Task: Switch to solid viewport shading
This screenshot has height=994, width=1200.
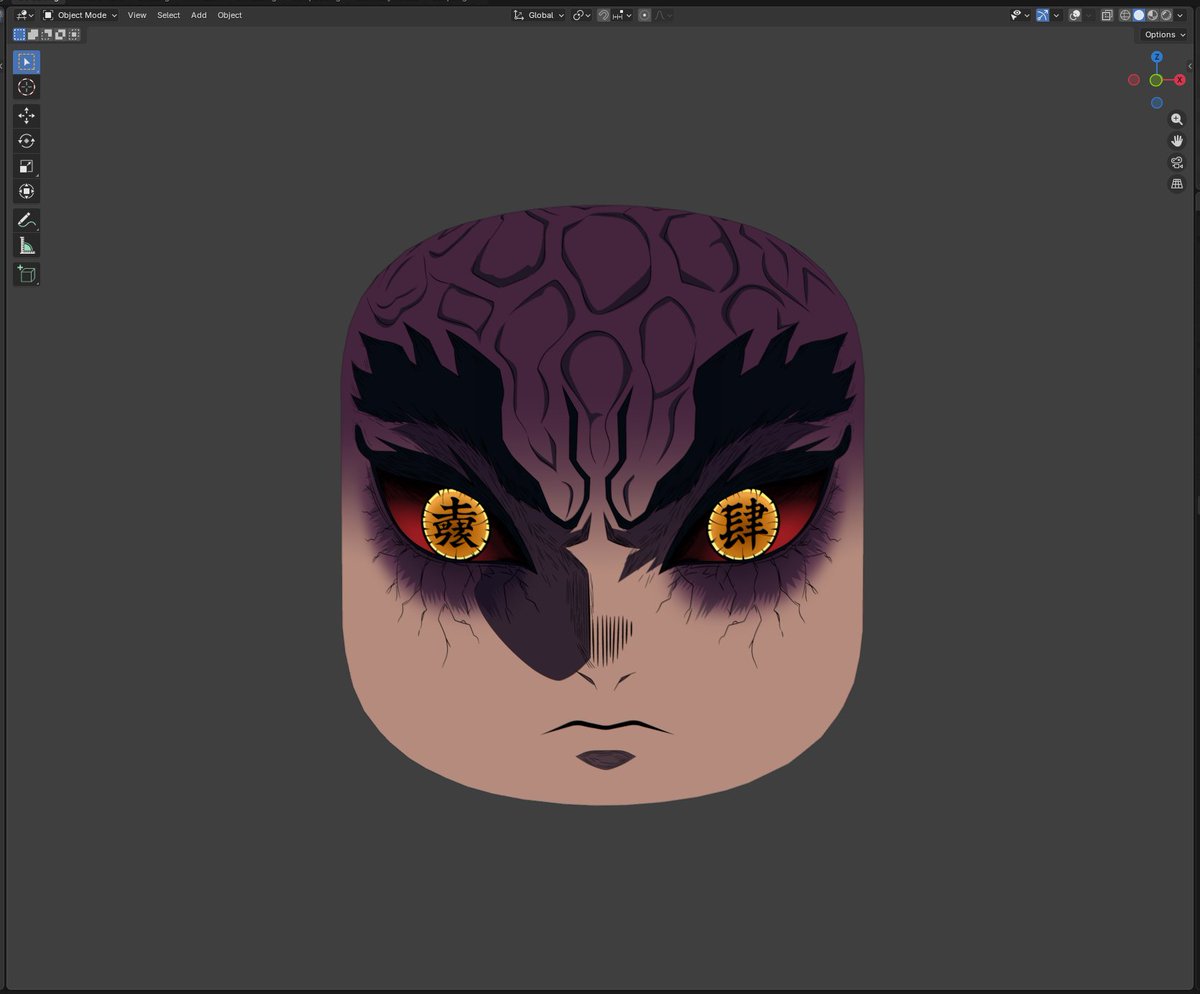Action: click(x=1139, y=15)
